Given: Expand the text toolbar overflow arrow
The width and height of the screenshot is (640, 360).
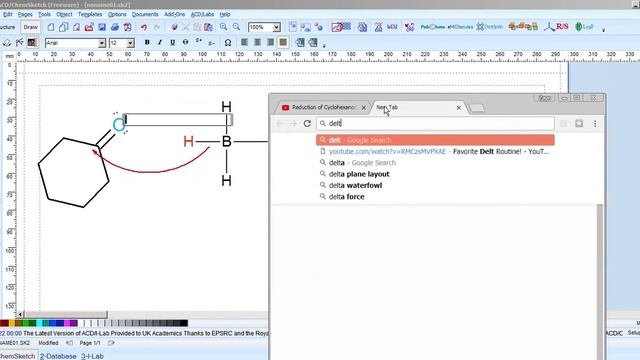Looking at the screenshot, I should 324,46.
